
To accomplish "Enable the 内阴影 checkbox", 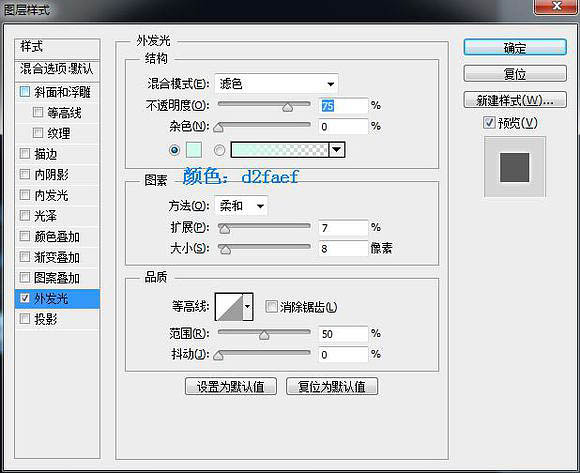I will [25, 174].
